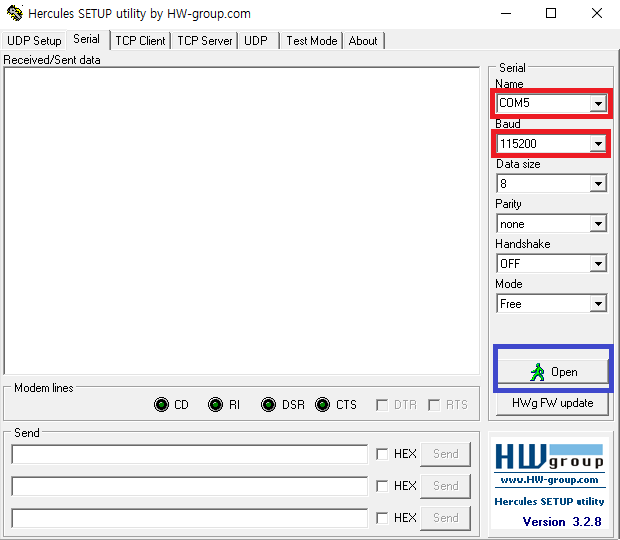The height and width of the screenshot is (540, 620).
Task: Open the About tab
Action: coord(363,41)
